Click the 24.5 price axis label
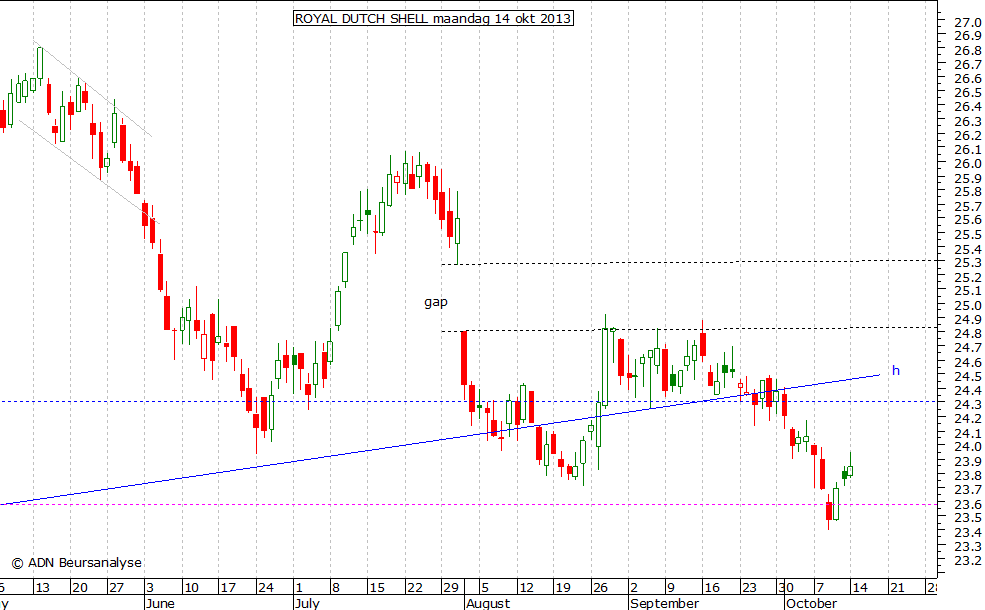This screenshot has height=610, width=985. 968,376
